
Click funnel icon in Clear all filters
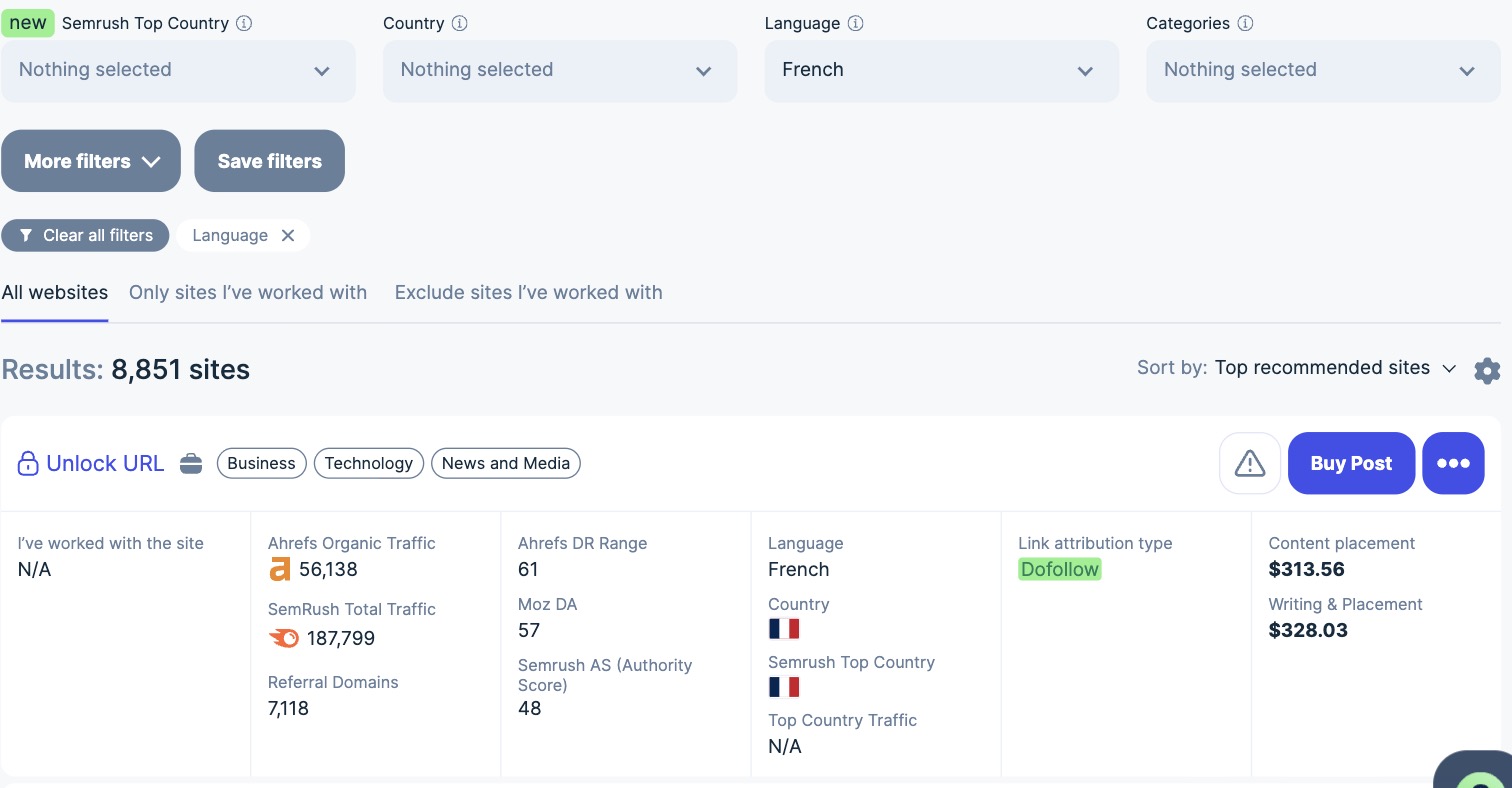pos(27,236)
